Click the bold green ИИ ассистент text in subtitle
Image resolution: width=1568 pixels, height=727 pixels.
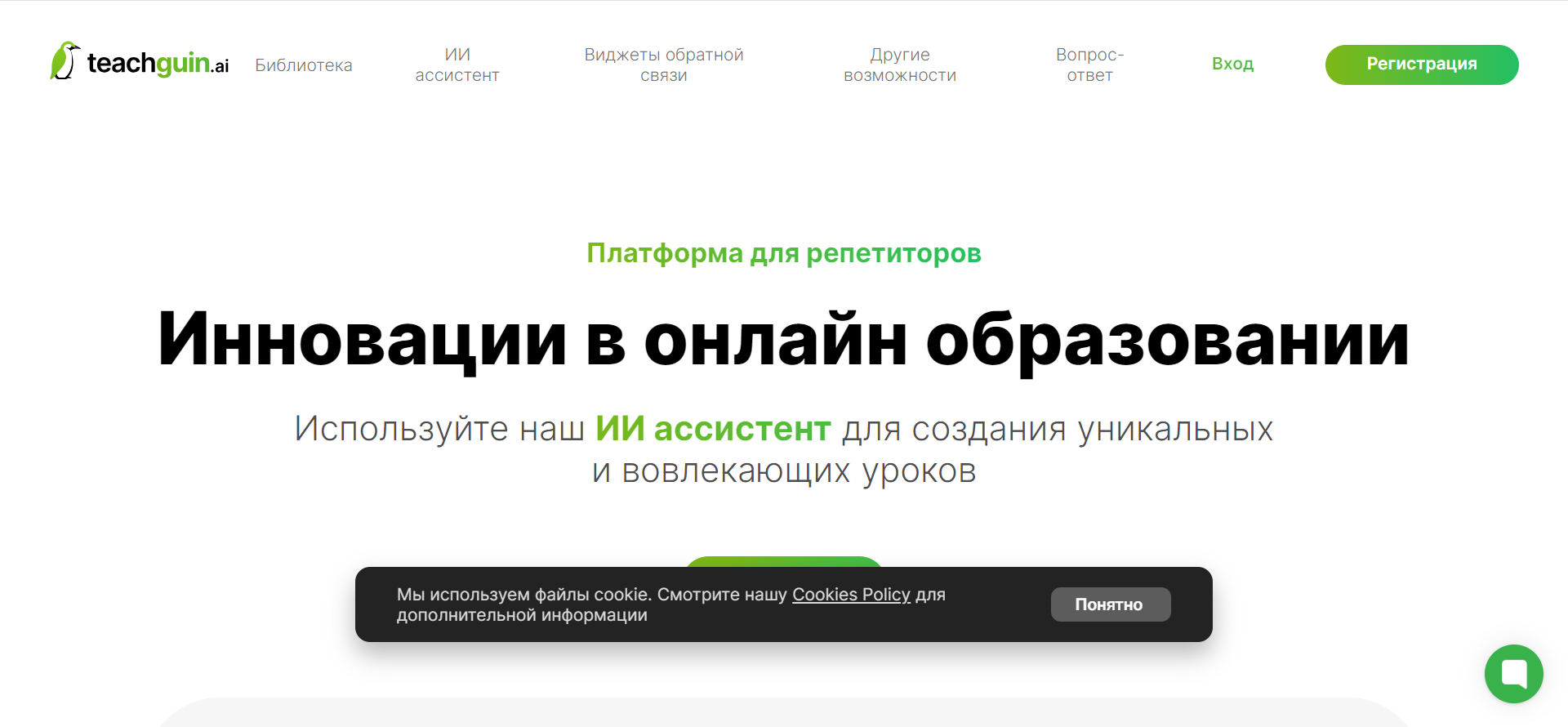click(712, 429)
